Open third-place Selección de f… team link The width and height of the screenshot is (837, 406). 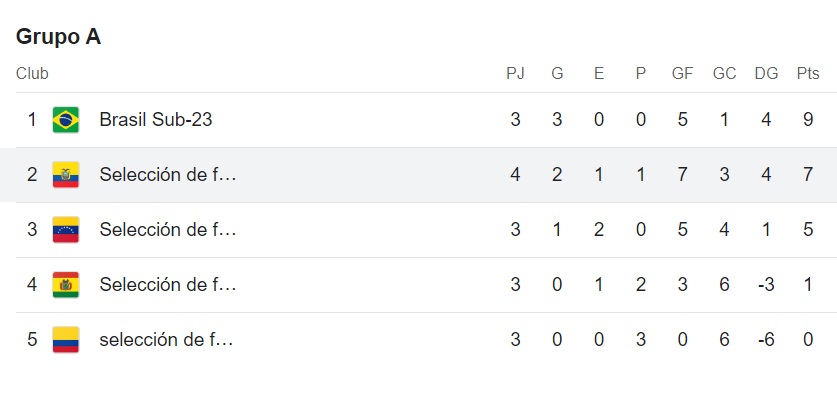click(x=167, y=230)
